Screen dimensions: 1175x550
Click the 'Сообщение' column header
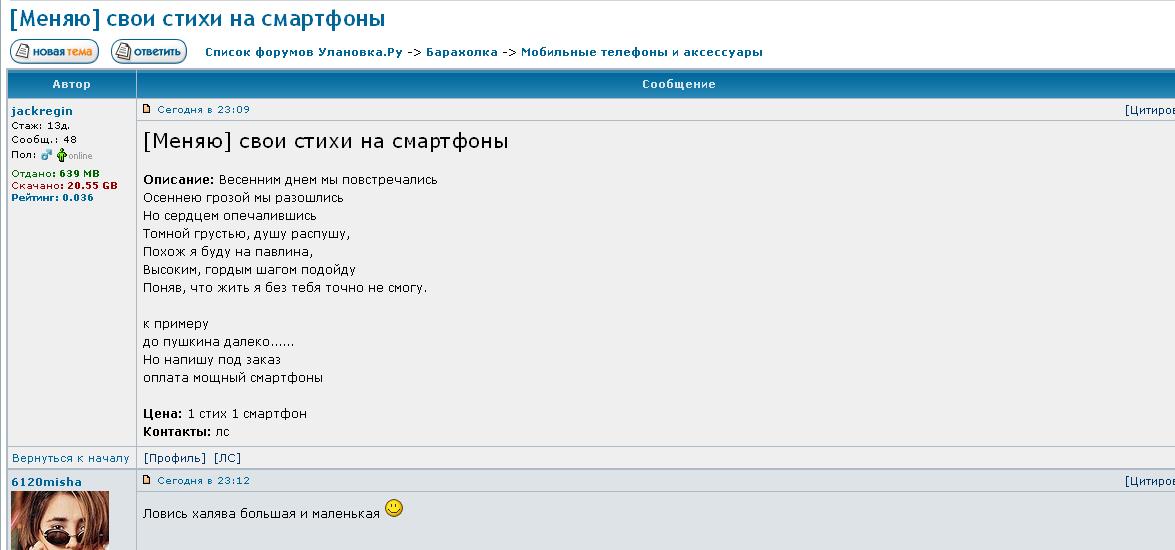(678, 84)
